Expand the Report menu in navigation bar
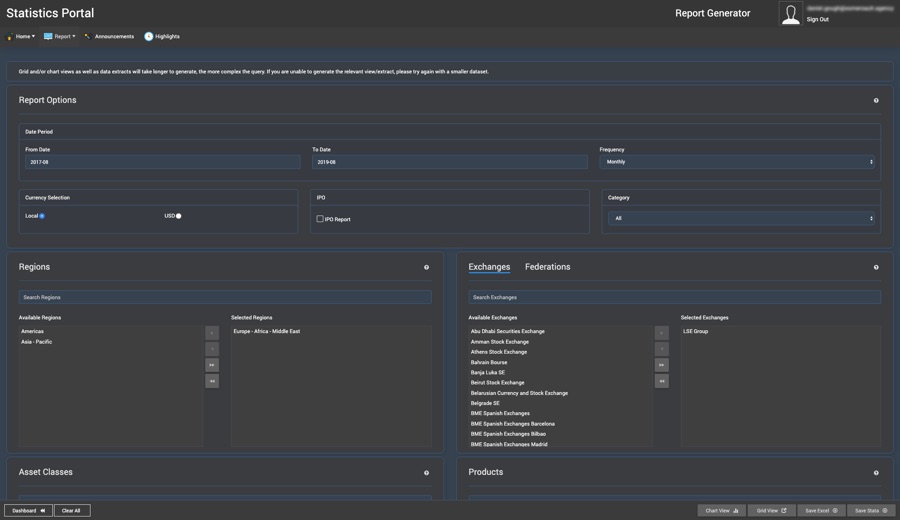Image resolution: width=900 pixels, height=520 pixels. click(x=60, y=37)
